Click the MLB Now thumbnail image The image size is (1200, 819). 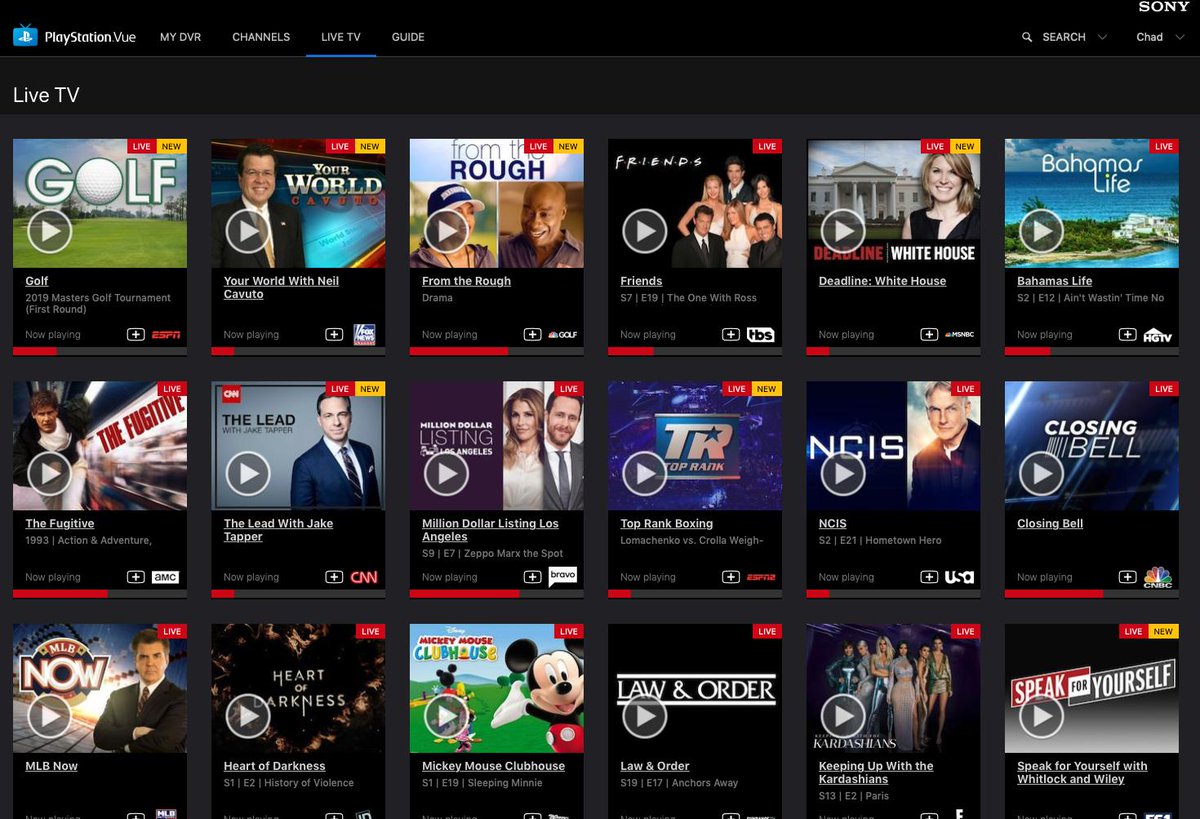point(100,688)
